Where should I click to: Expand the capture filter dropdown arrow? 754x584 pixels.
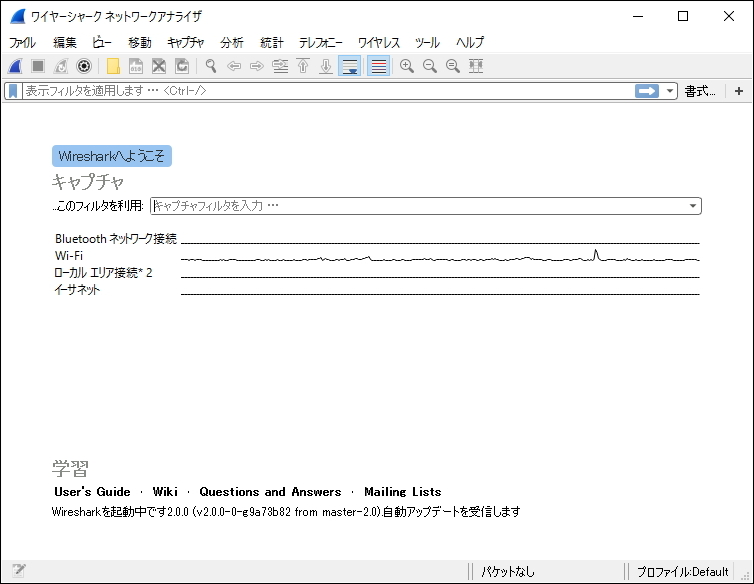pyautogui.click(x=693, y=206)
